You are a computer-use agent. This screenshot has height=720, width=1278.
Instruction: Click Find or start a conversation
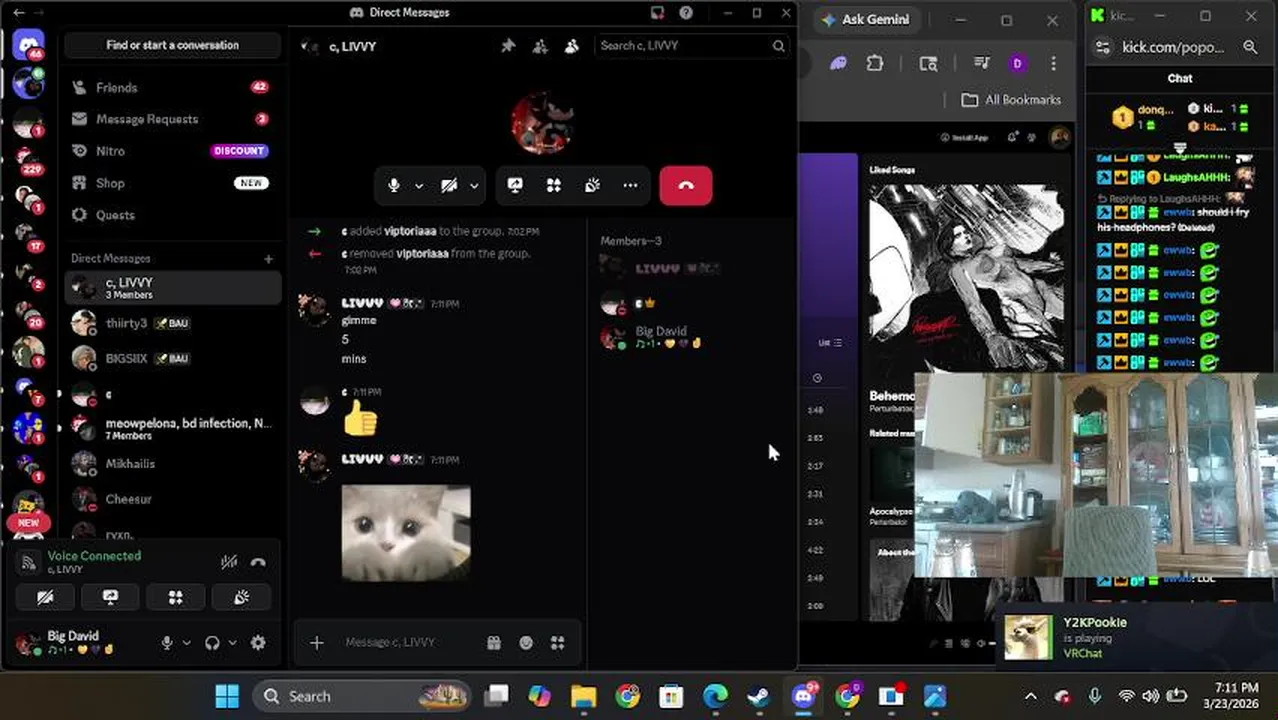pos(173,45)
